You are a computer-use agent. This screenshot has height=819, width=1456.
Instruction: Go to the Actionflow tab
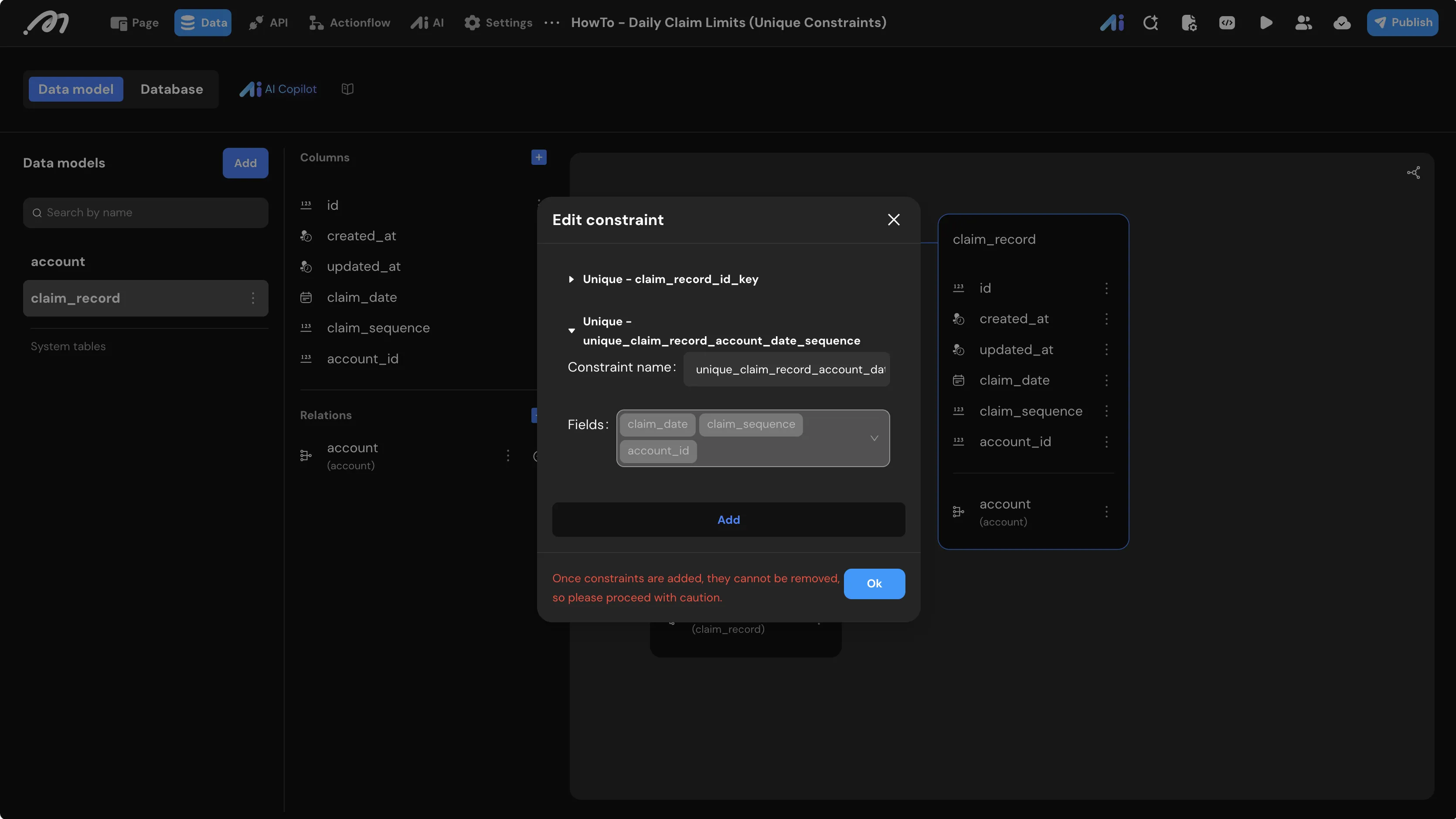click(349, 23)
